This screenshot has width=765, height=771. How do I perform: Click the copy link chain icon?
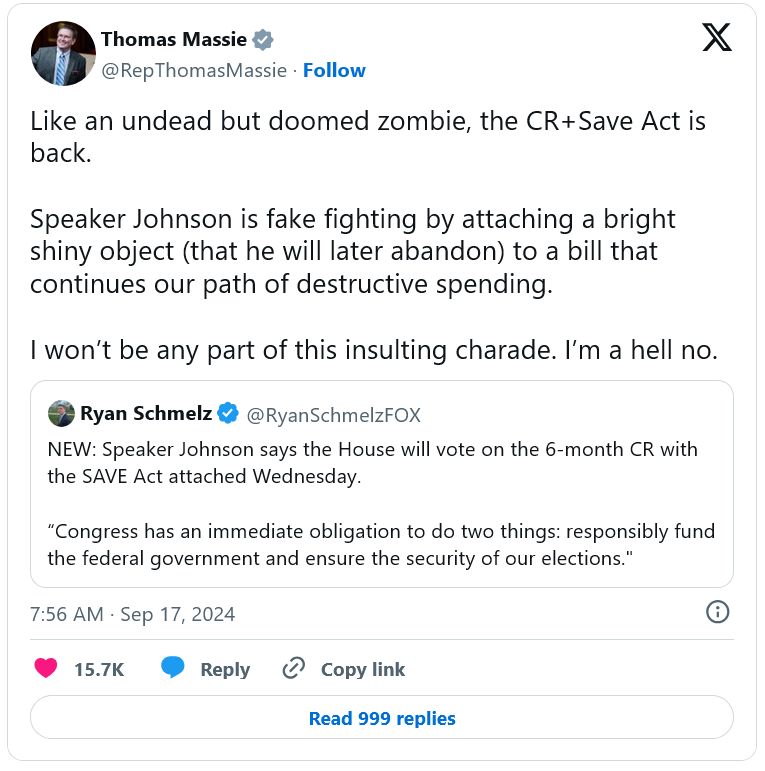(x=294, y=669)
